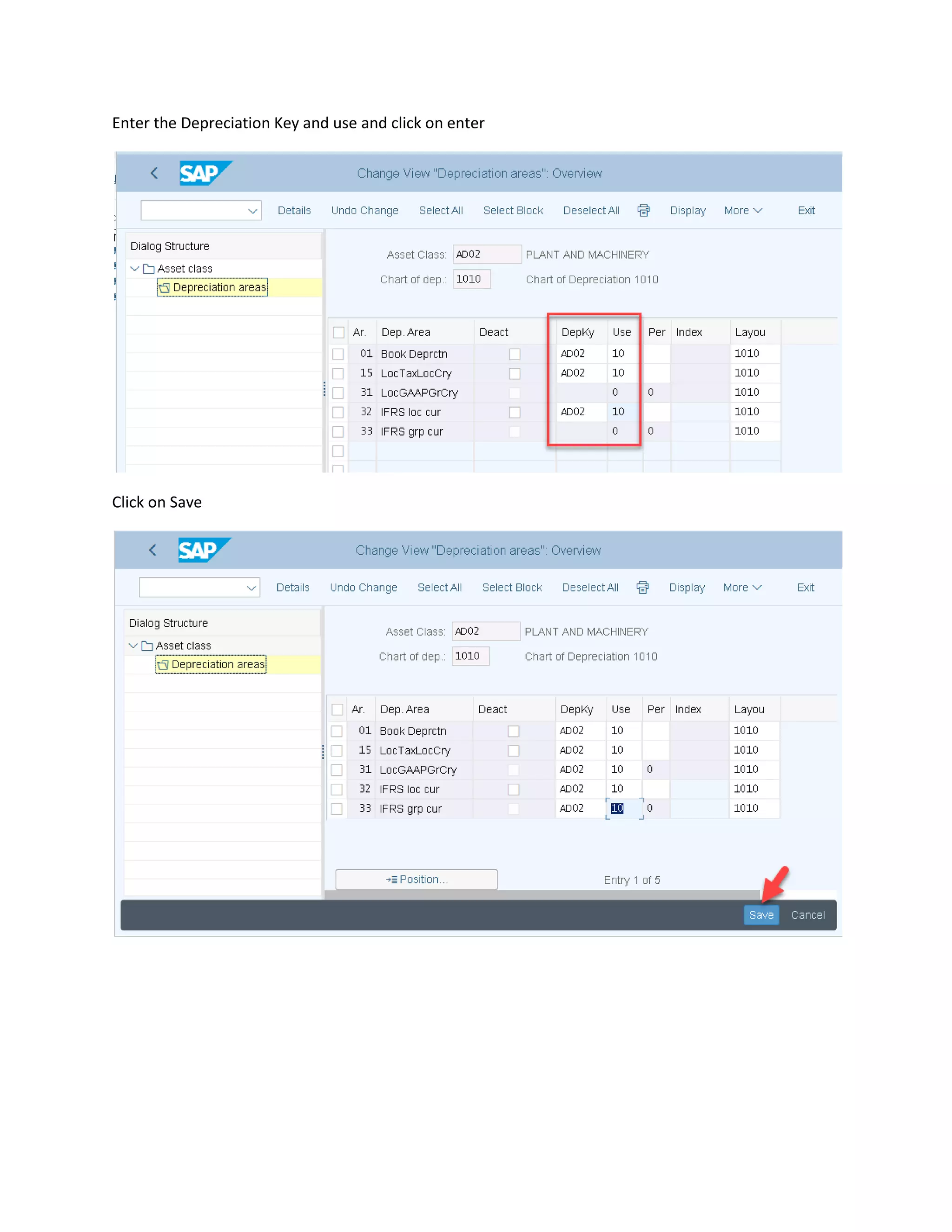Select Asset class folder in bottom tree
Image resolution: width=952 pixels, height=1232 pixels.
[x=148, y=645]
